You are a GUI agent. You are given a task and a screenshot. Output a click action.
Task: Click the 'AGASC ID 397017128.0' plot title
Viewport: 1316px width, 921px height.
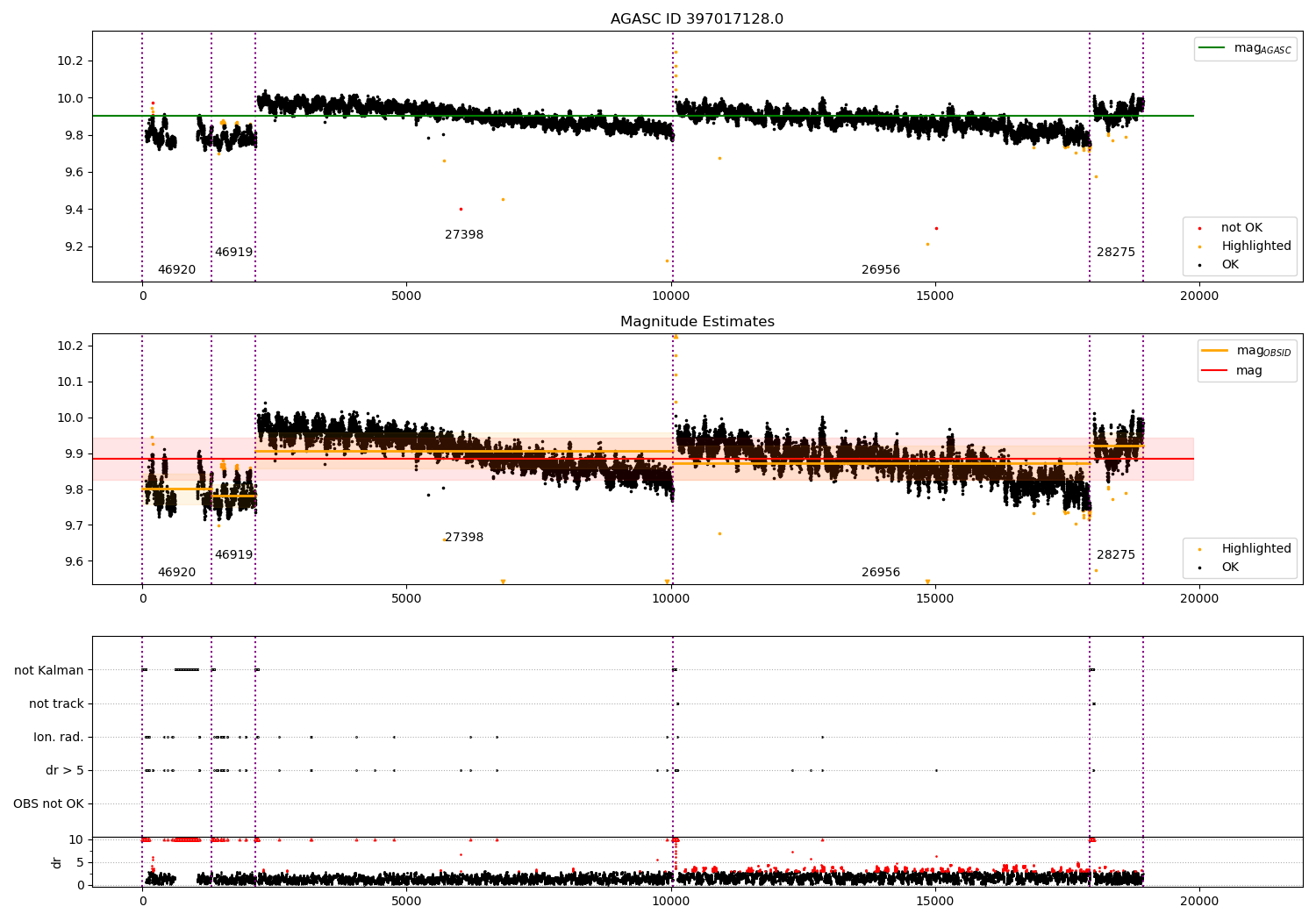tap(697, 19)
